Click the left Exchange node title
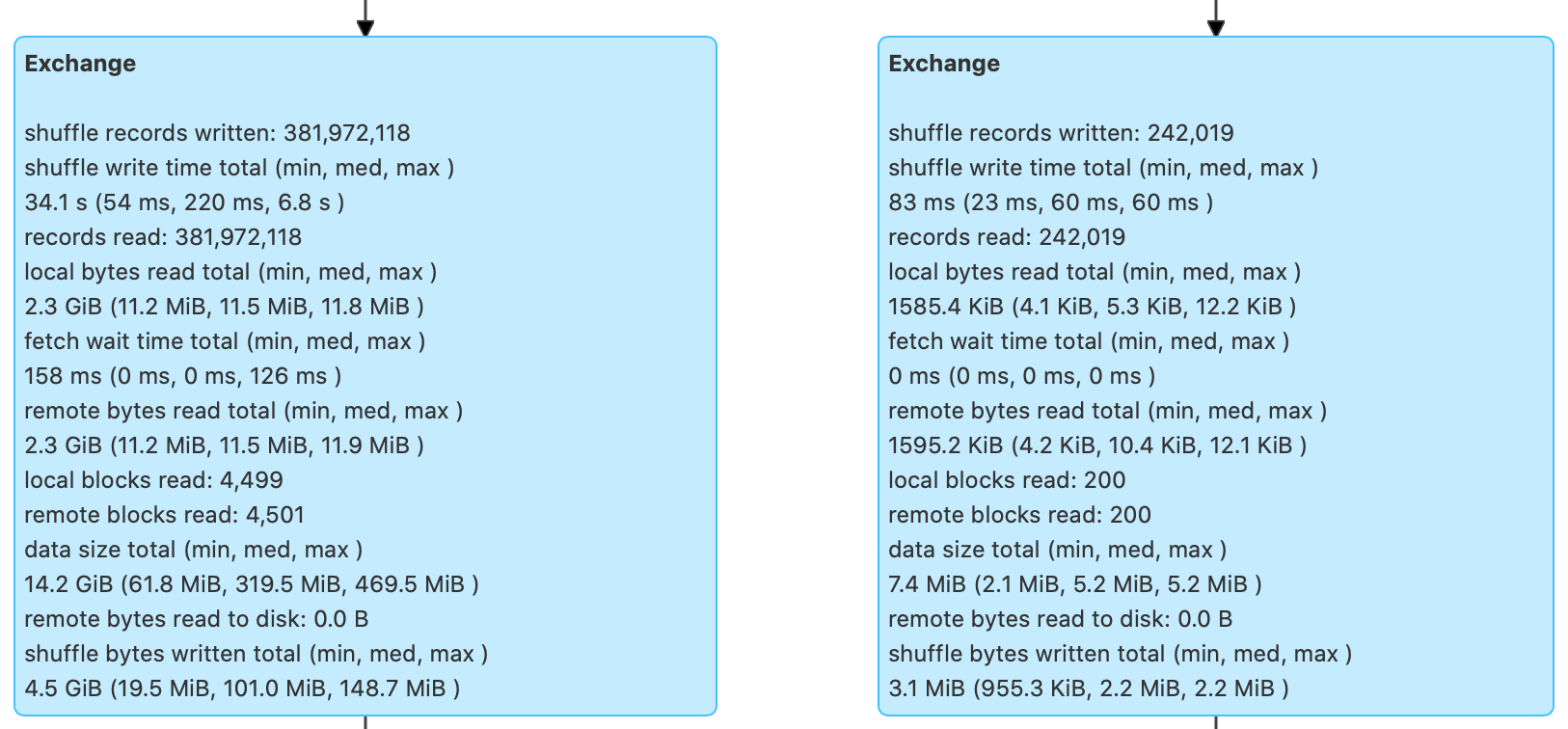This screenshot has height=729, width=1568. tap(80, 64)
